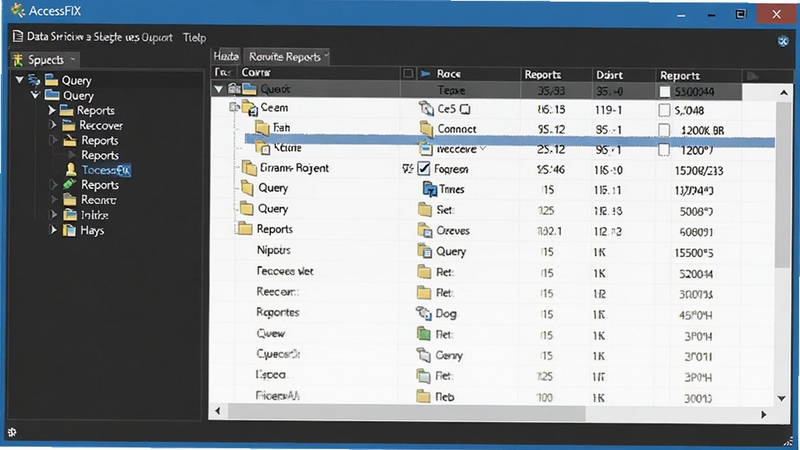
Task: Click the Ce5 table icon in Race column
Action: 426,108
